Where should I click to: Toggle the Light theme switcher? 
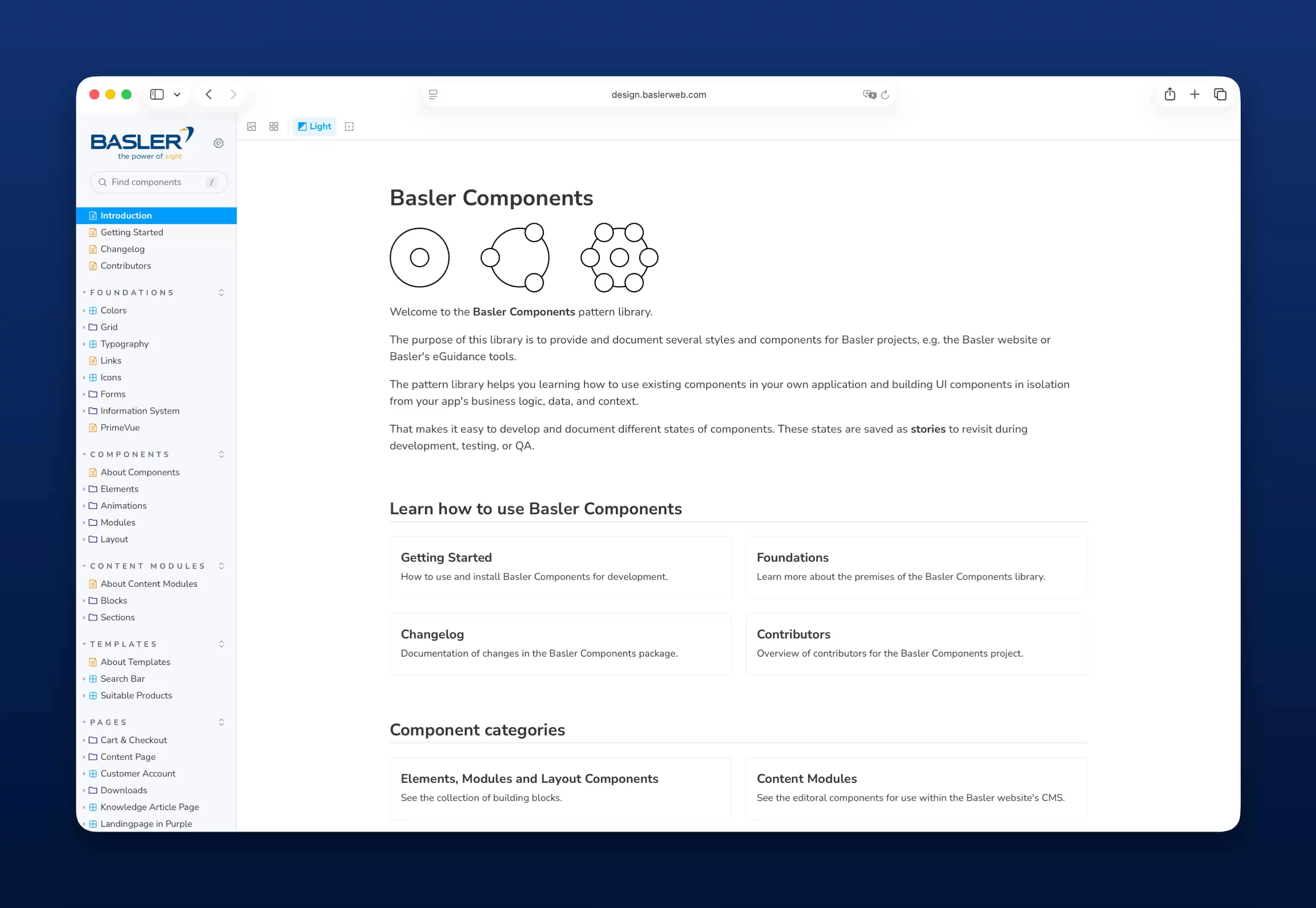click(x=314, y=126)
